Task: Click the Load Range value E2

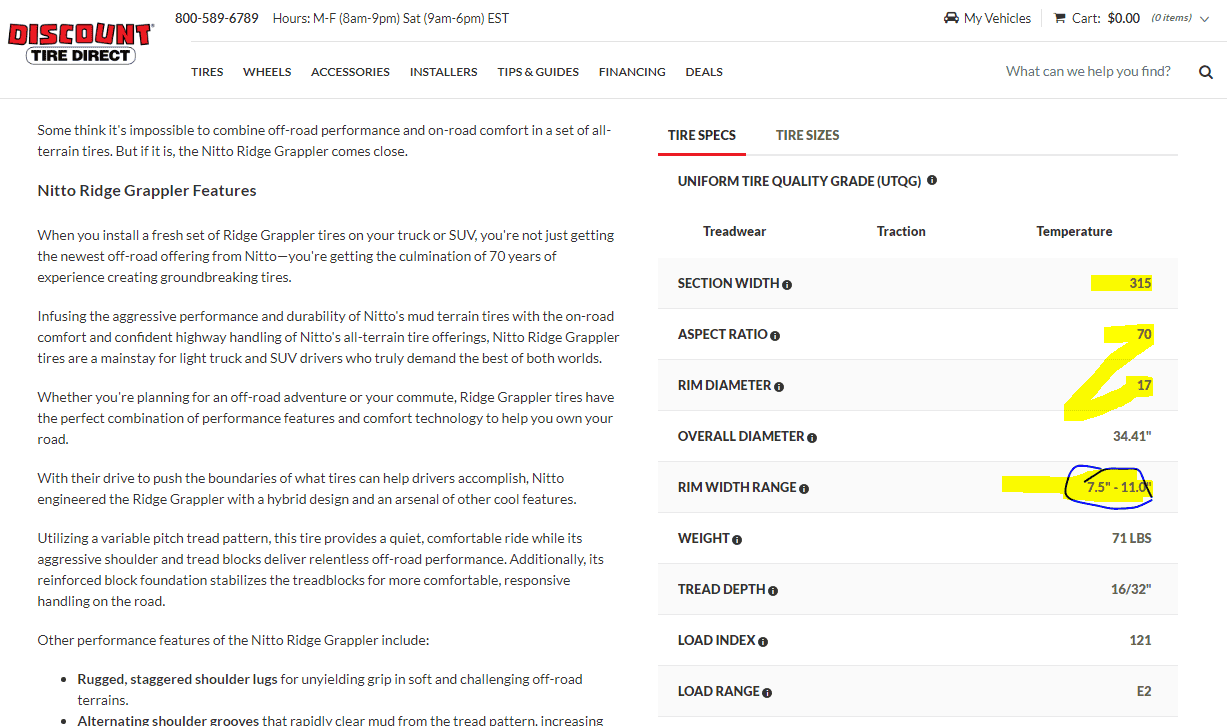Action: pos(1143,691)
